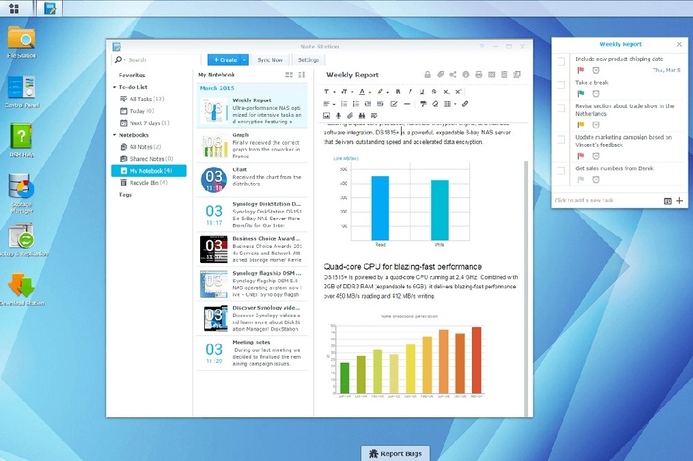Viewport: 693px width, 461px height.
Task: Click the format painter icon
Action: pos(423,104)
